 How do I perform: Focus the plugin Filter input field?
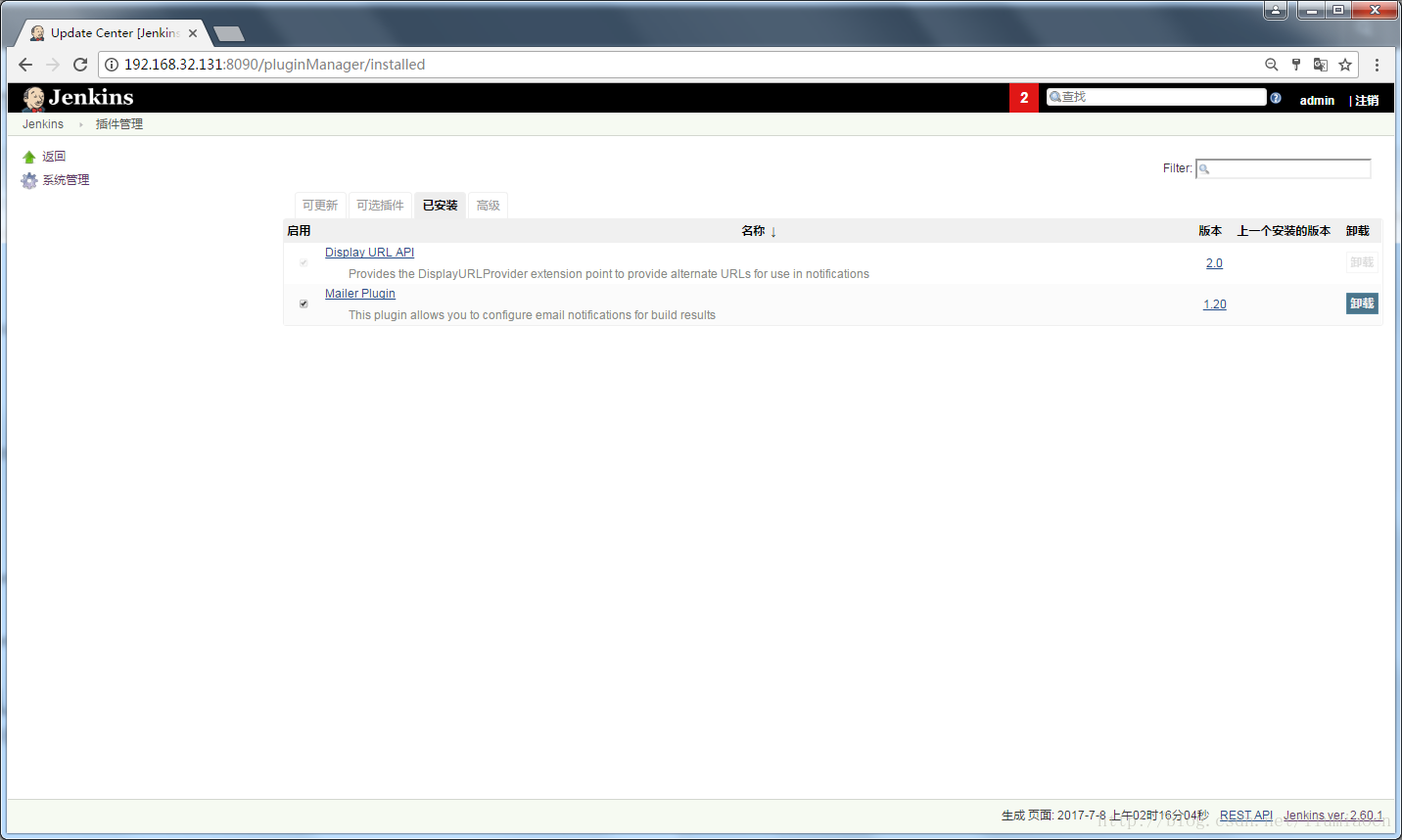(x=1284, y=168)
